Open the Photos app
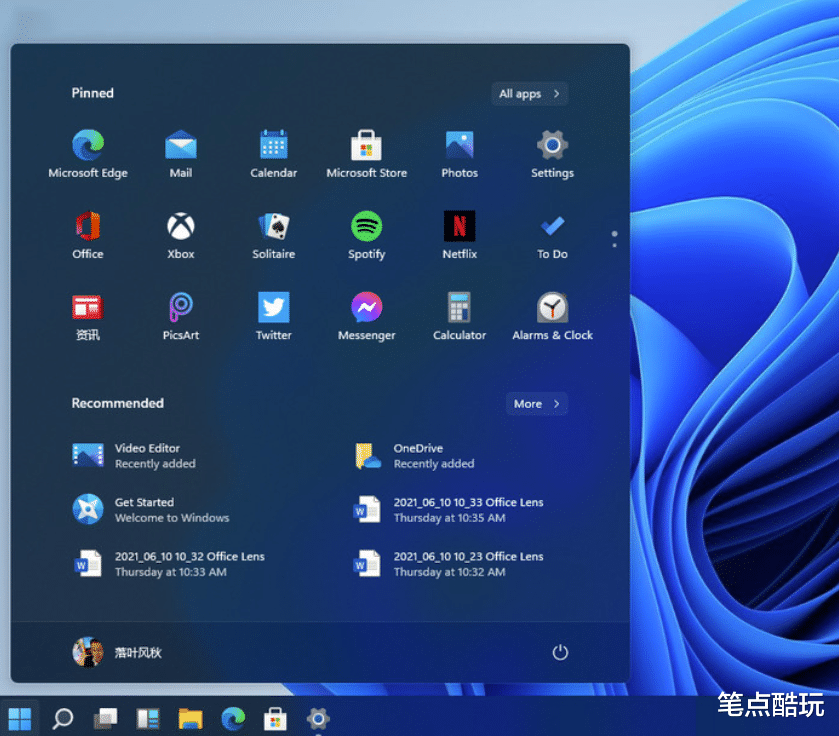This screenshot has height=736, width=839. click(x=459, y=145)
